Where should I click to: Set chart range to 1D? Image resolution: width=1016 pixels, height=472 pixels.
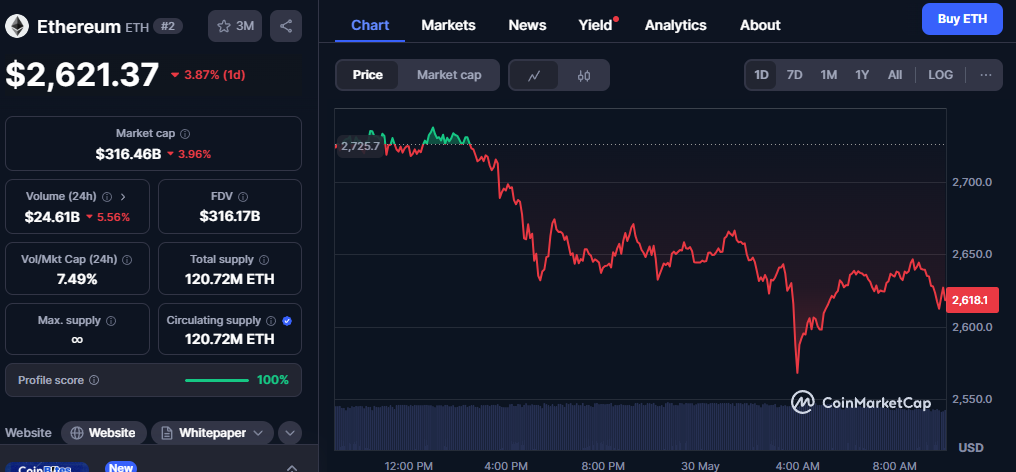pyautogui.click(x=761, y=75)
